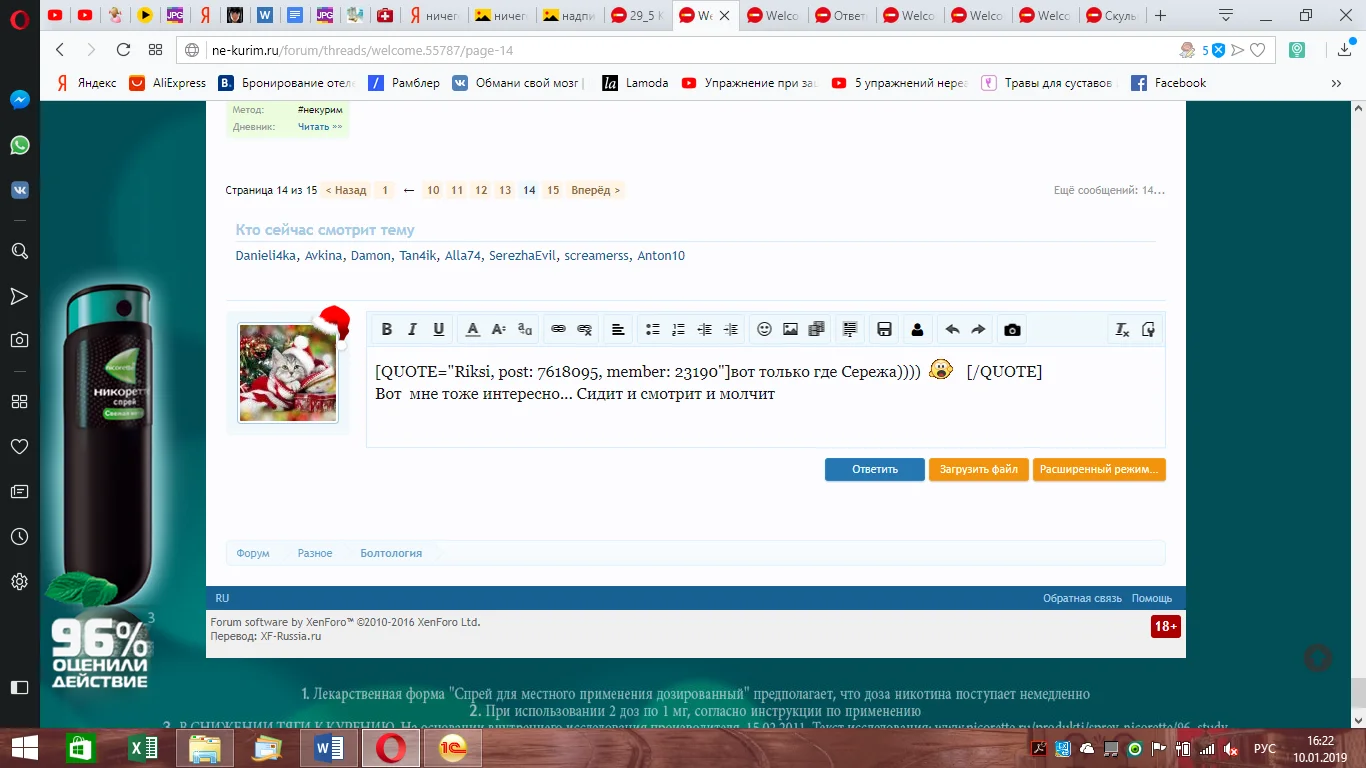Open the Болтология breadcrumb
Screen dimensions: 1366x768
click(x=391, y=553)
